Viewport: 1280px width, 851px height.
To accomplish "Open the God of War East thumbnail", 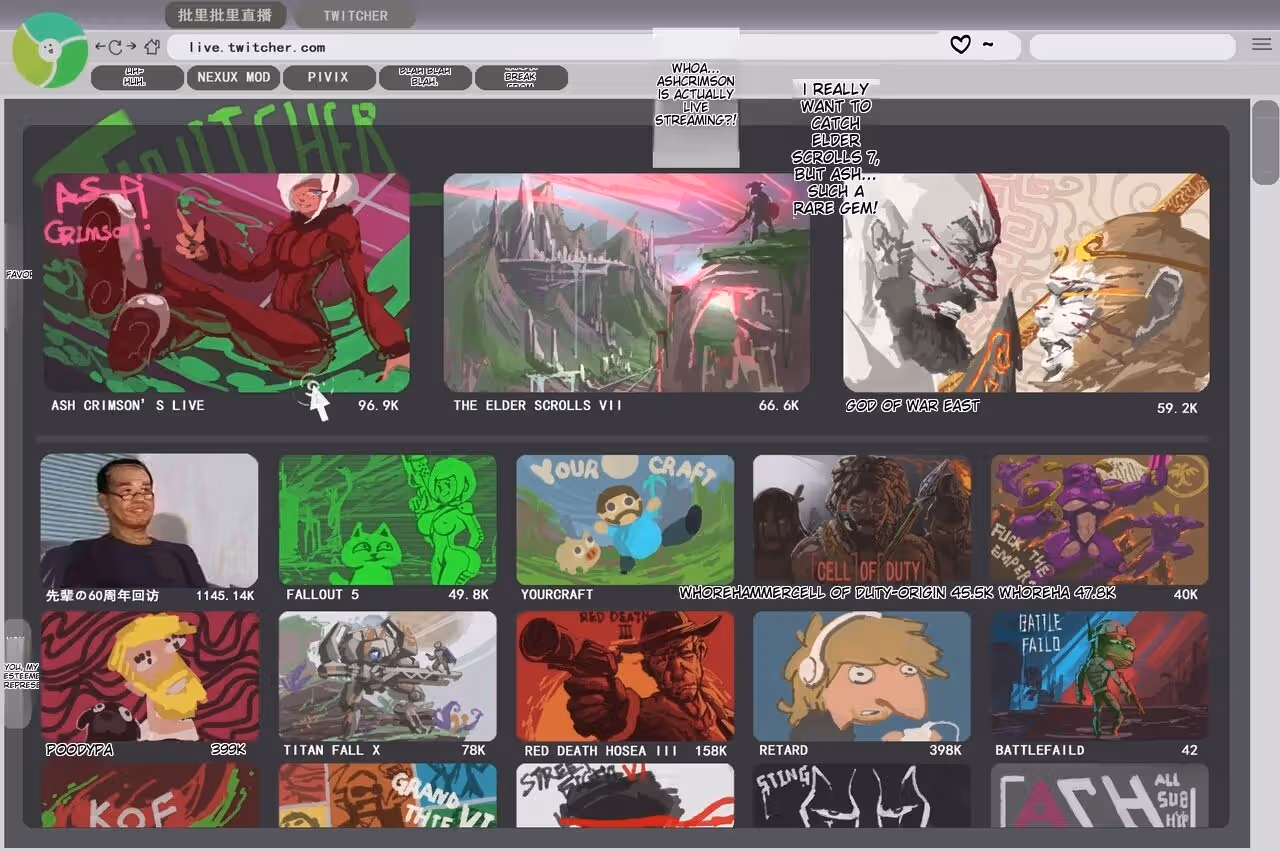I will click(x=1026, y=283).
